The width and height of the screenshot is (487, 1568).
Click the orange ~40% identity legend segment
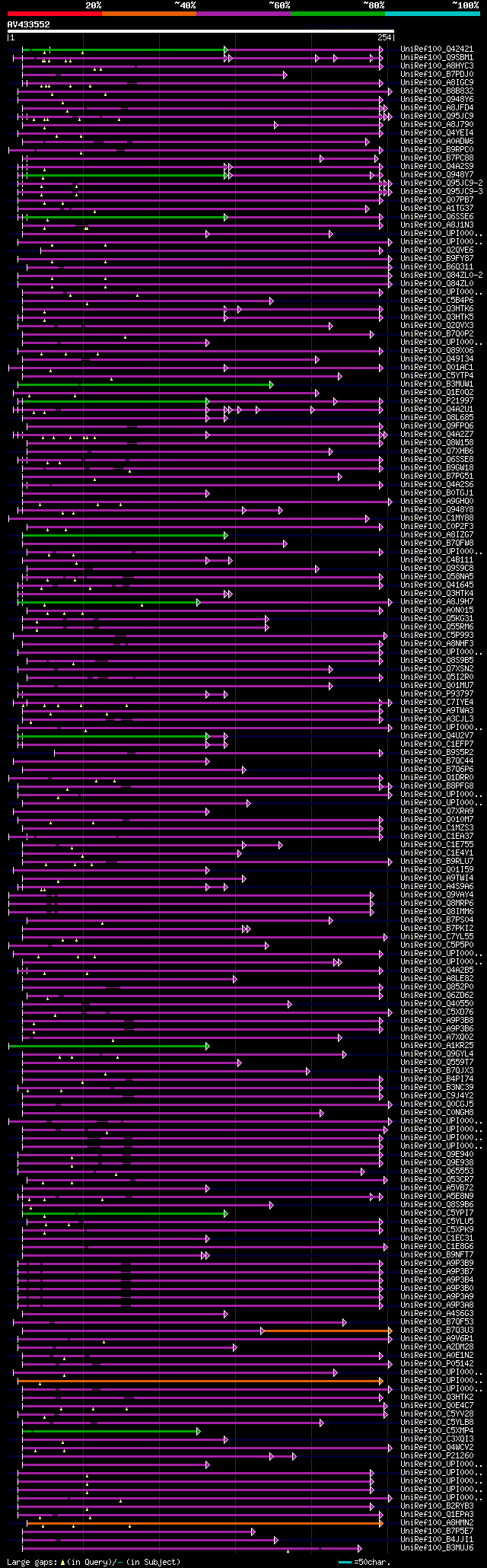click(148, 14)
